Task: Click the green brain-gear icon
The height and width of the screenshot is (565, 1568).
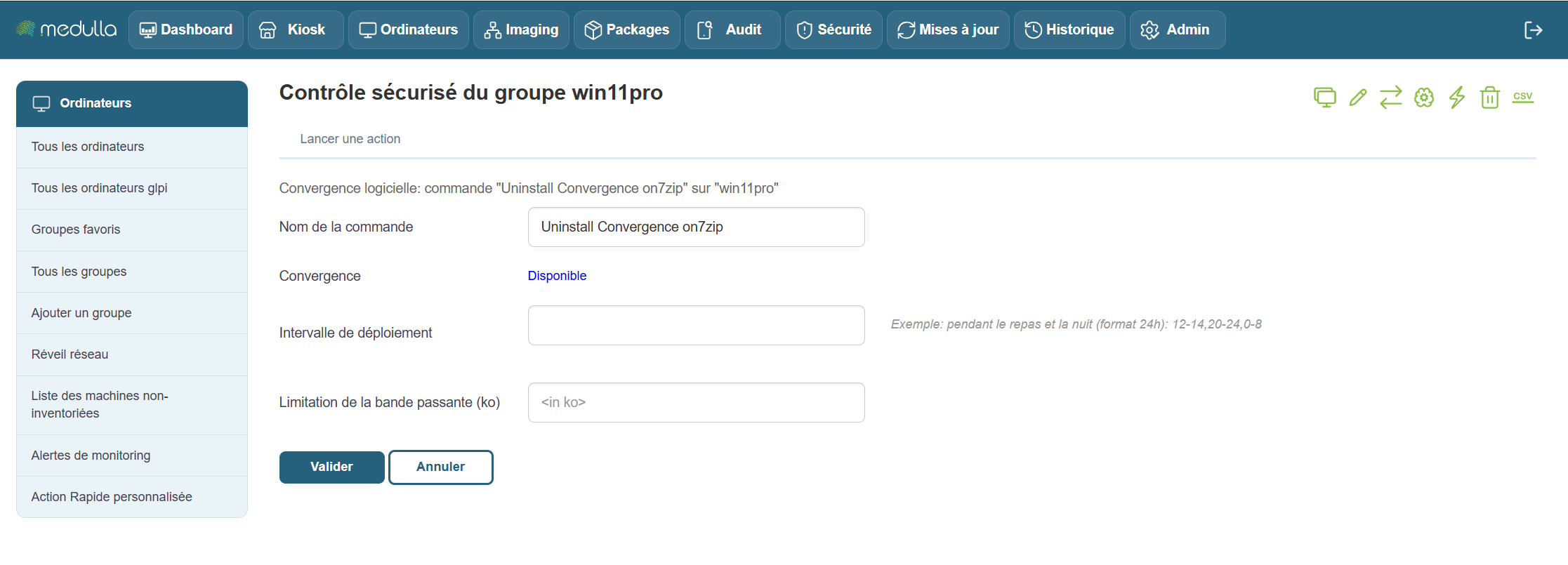Action: 1424,98
